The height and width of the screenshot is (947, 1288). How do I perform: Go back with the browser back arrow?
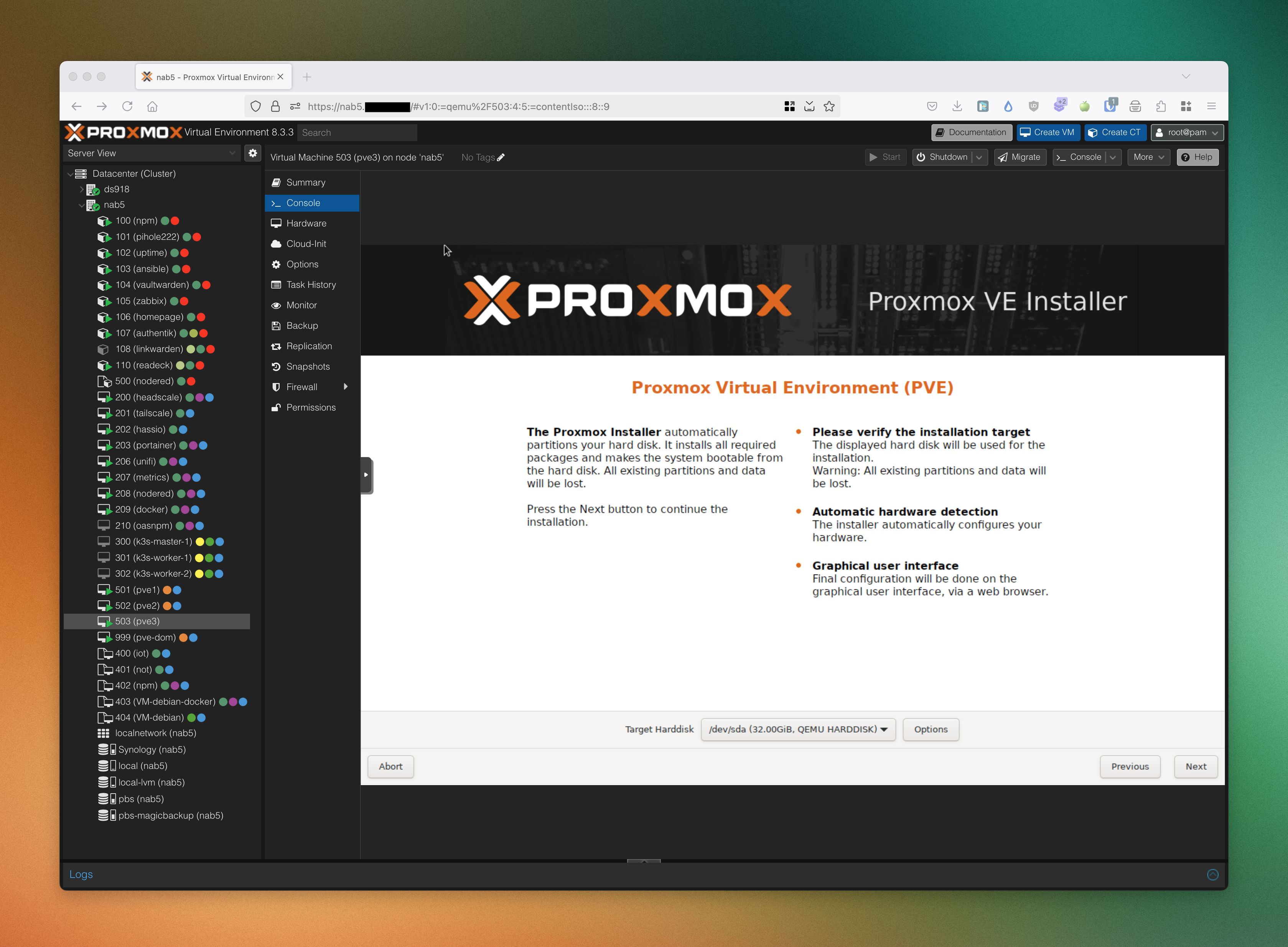76,106
